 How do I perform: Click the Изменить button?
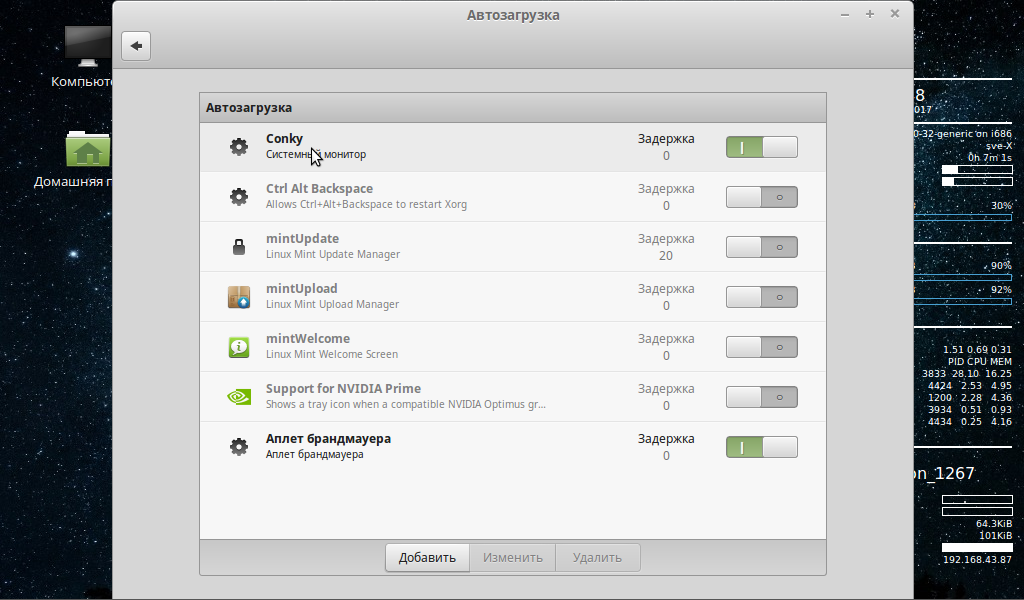tap(513, 558)
